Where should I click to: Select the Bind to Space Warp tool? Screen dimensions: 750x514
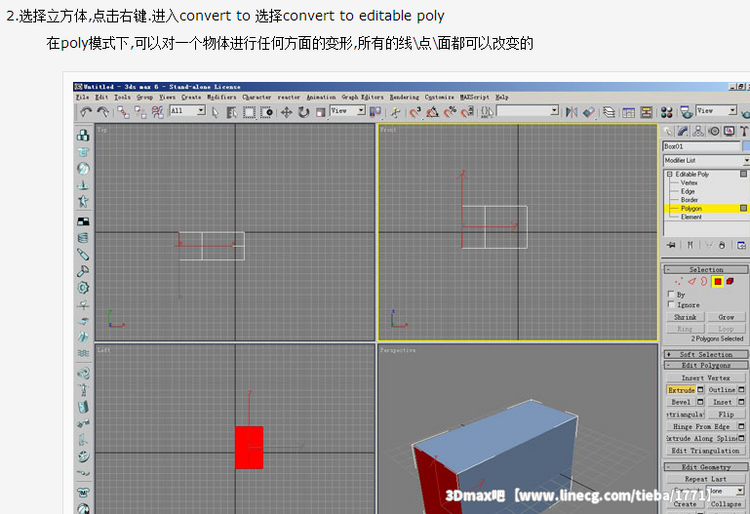pyautogui.click(x=157, y=112)
